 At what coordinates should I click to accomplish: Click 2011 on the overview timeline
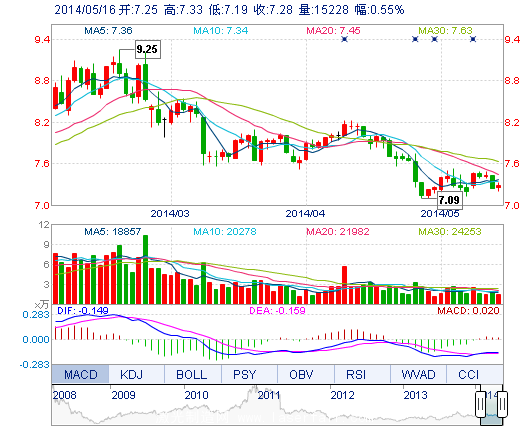pos(269,395)
